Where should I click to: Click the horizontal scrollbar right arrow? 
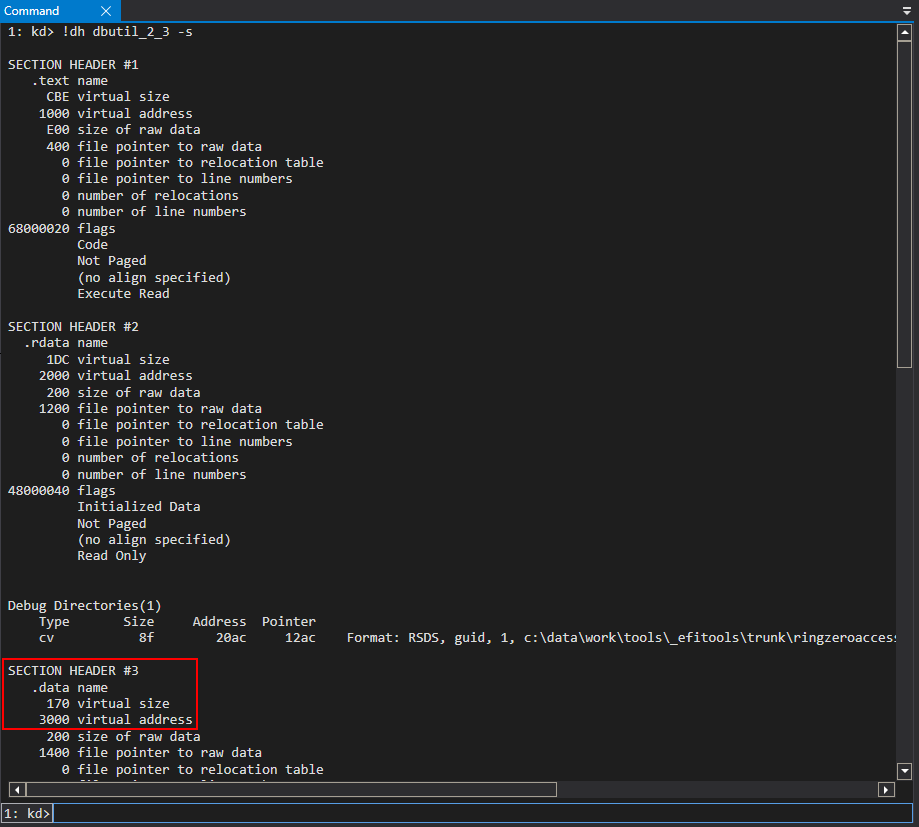click(x=886, y=789)
